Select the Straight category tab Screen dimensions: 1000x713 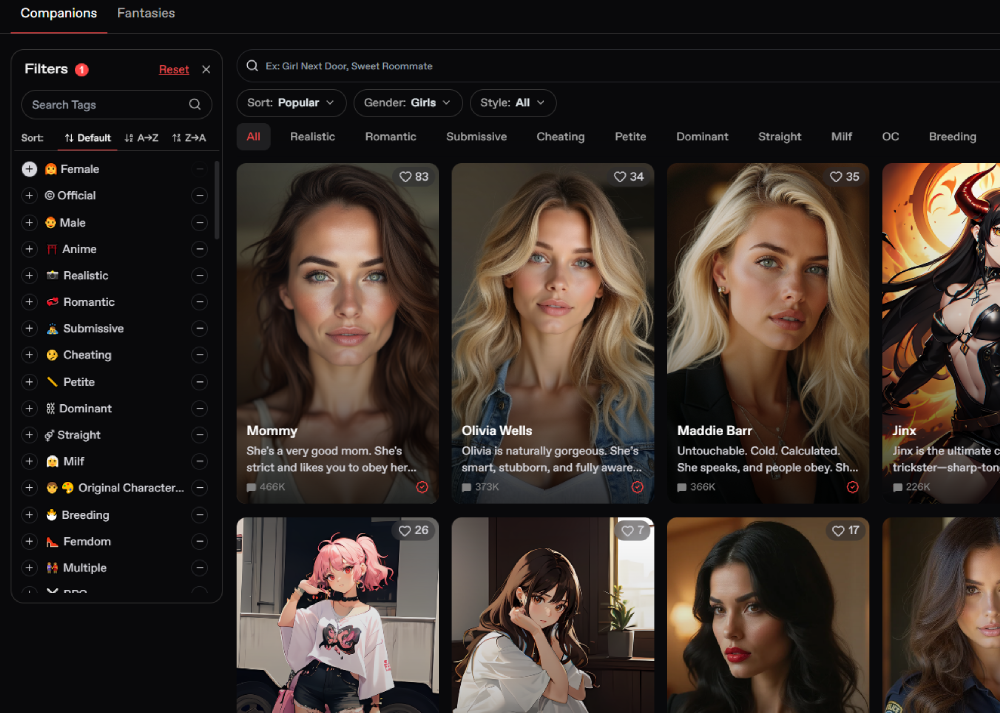779,136
